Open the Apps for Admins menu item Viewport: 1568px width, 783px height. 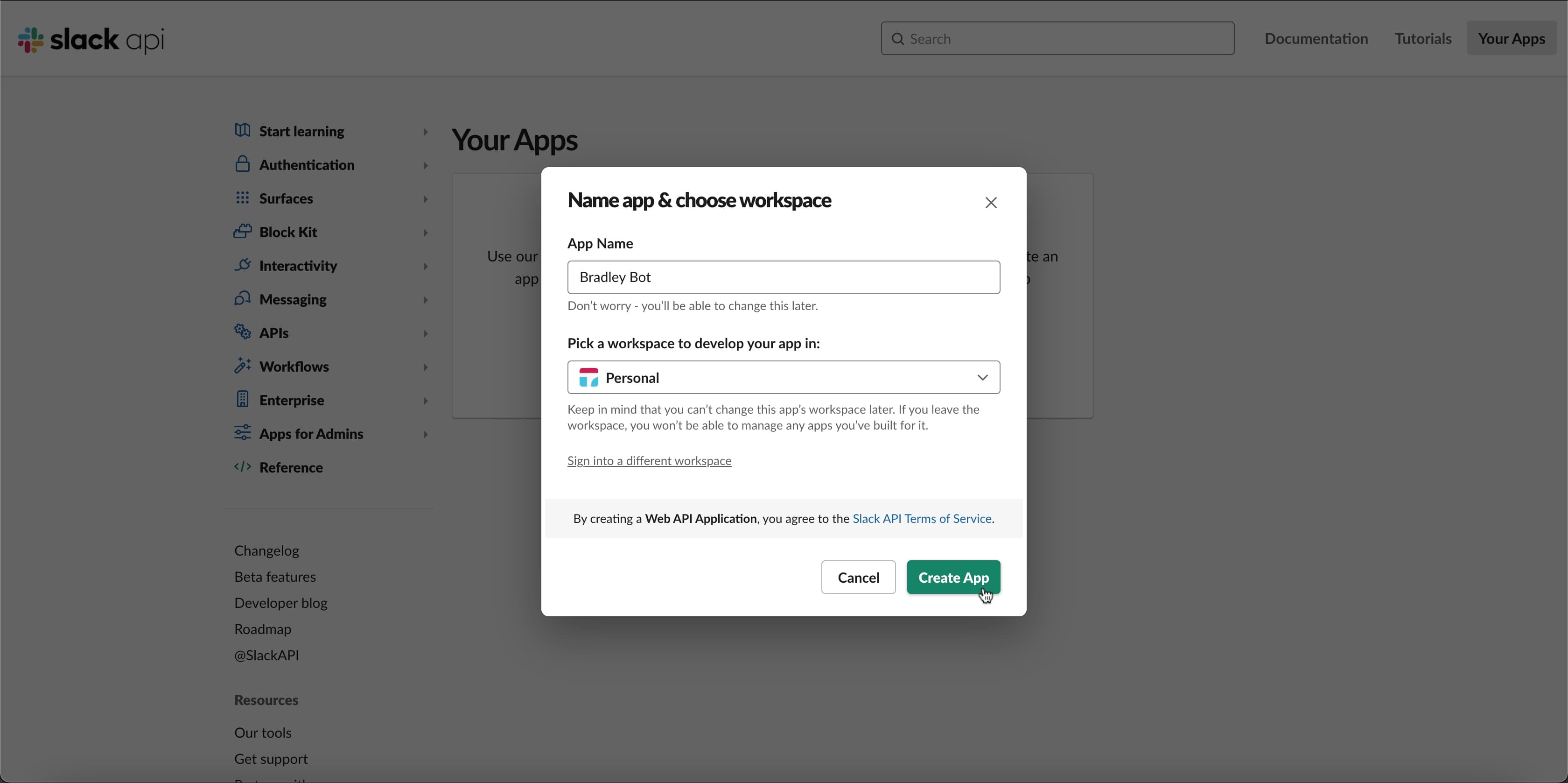[x=311, y=433]
